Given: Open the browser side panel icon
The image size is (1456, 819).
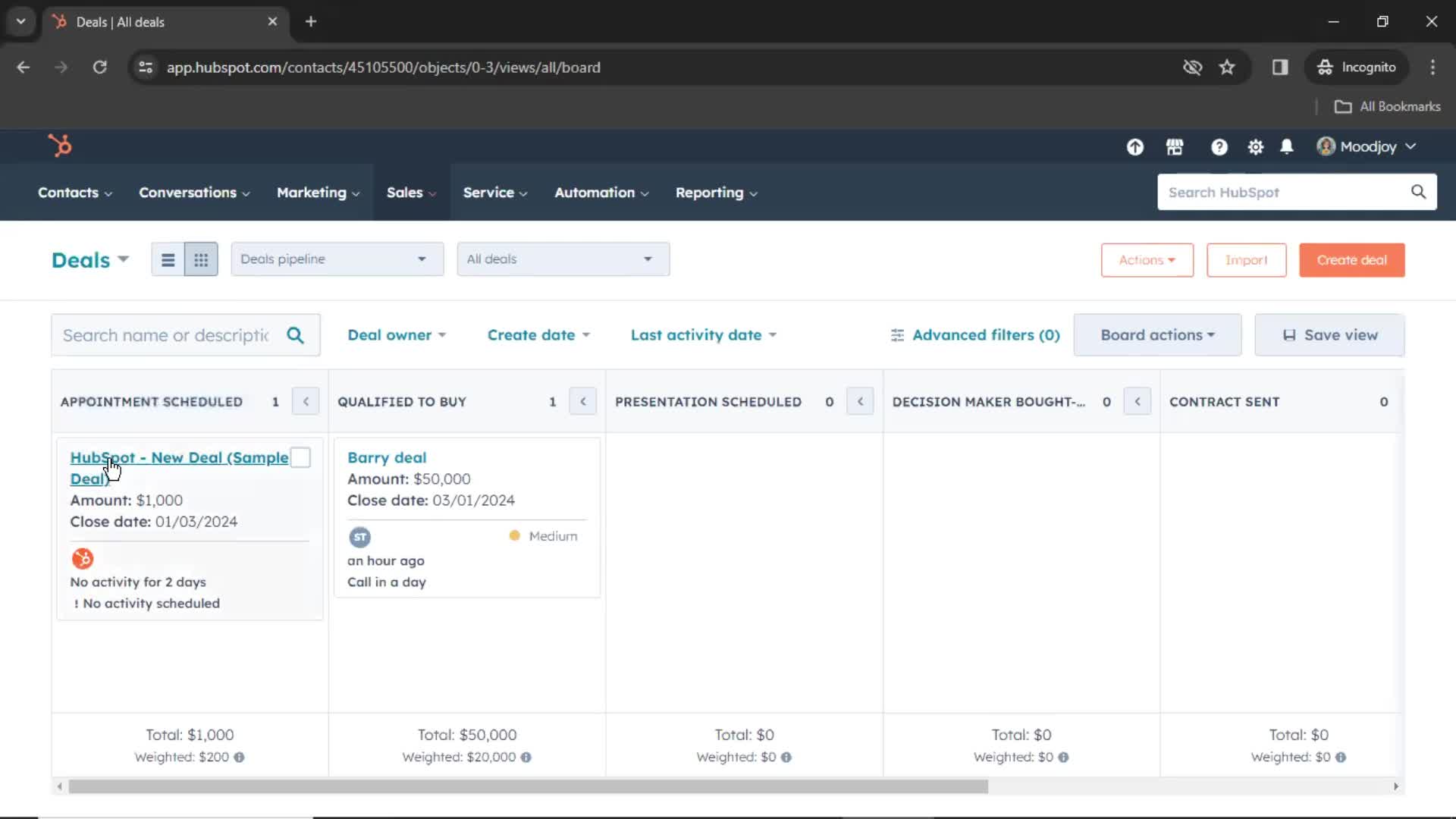Looking at the screenshot, I should [1280, 67].
